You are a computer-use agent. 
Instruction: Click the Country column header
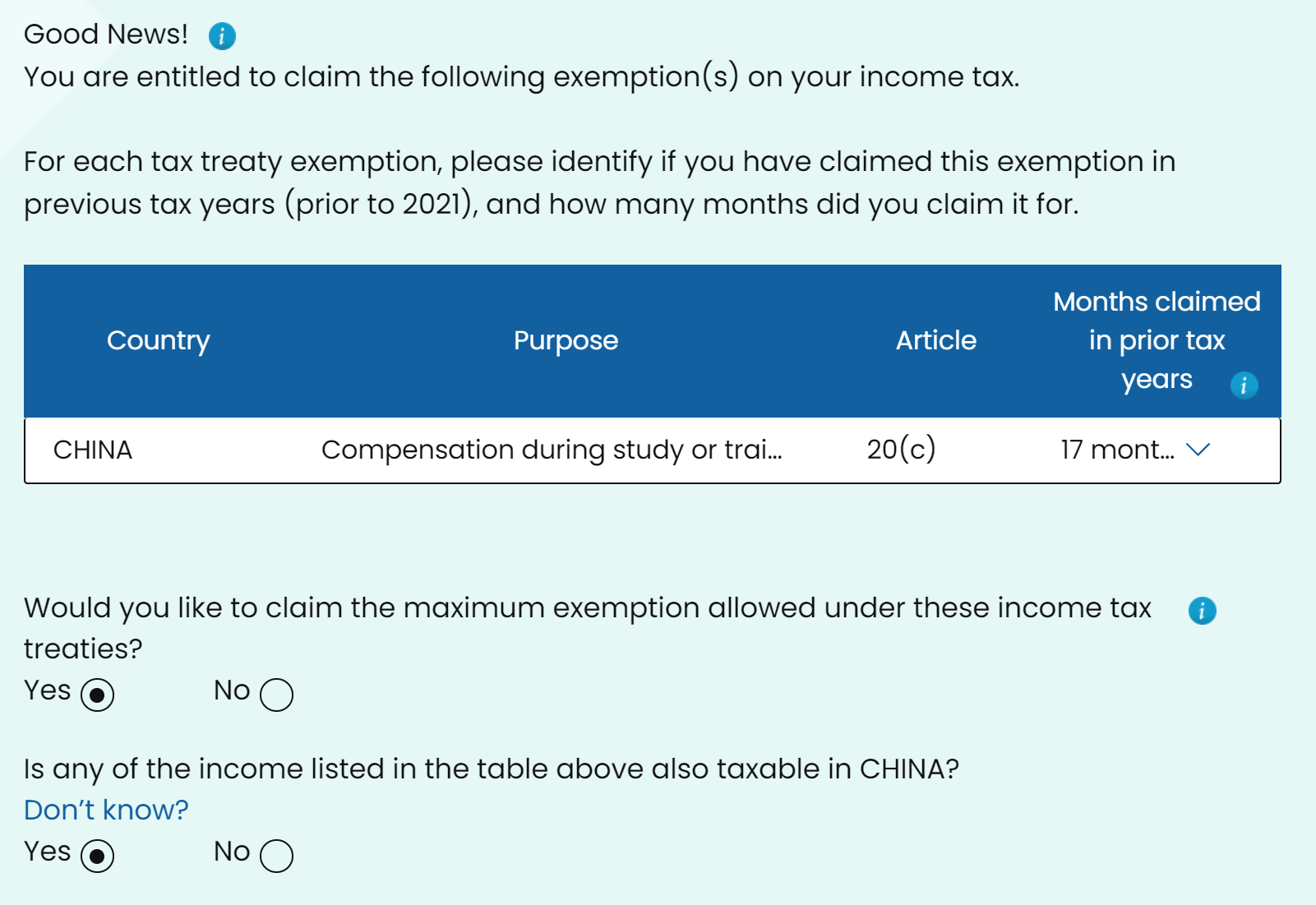tap(159, 340)
